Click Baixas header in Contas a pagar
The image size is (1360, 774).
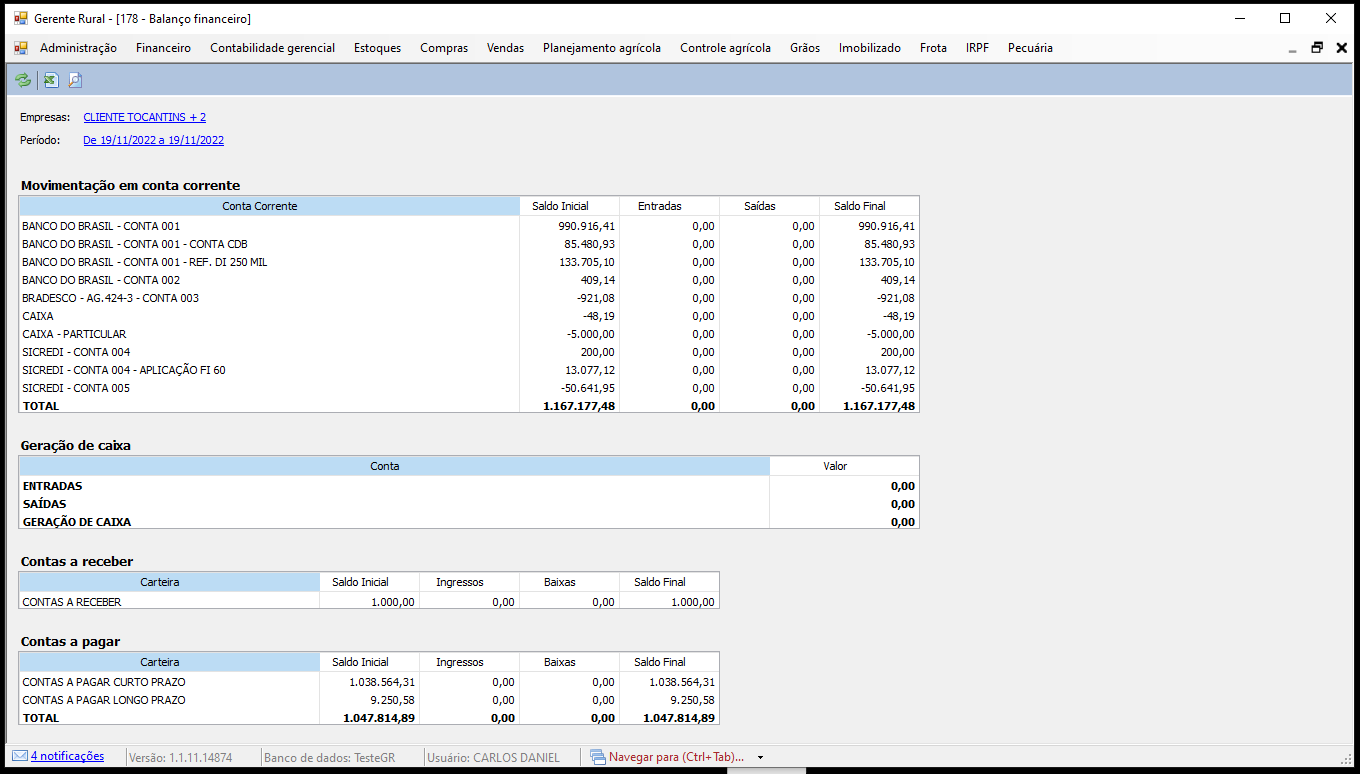569,662
